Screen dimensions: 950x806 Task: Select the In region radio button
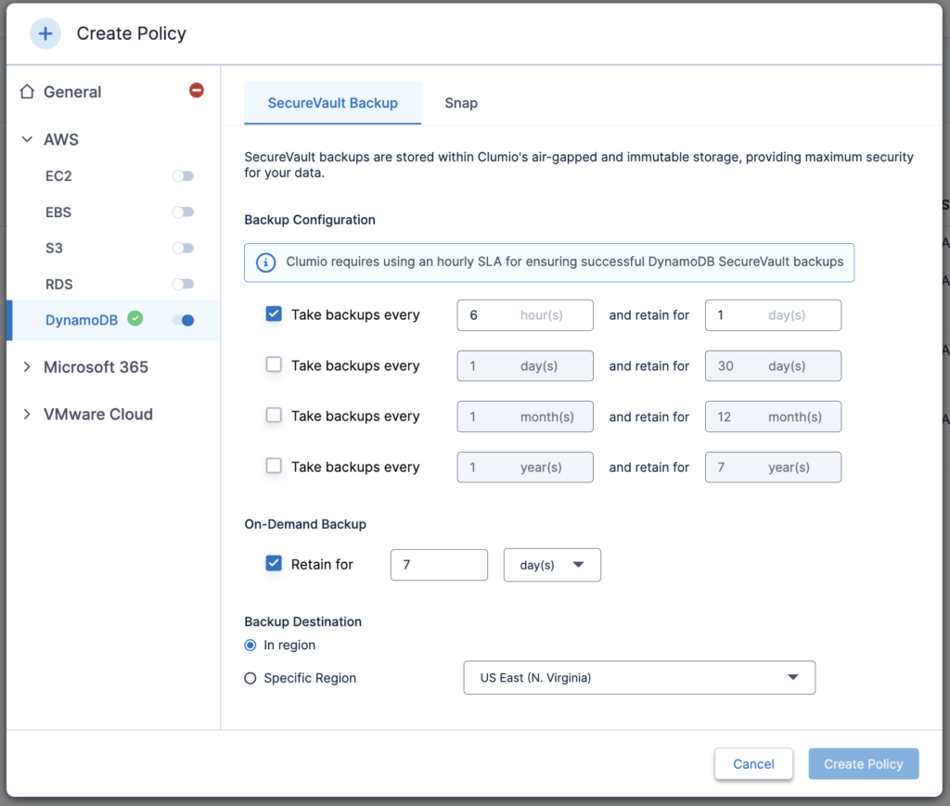pos(250,645)
